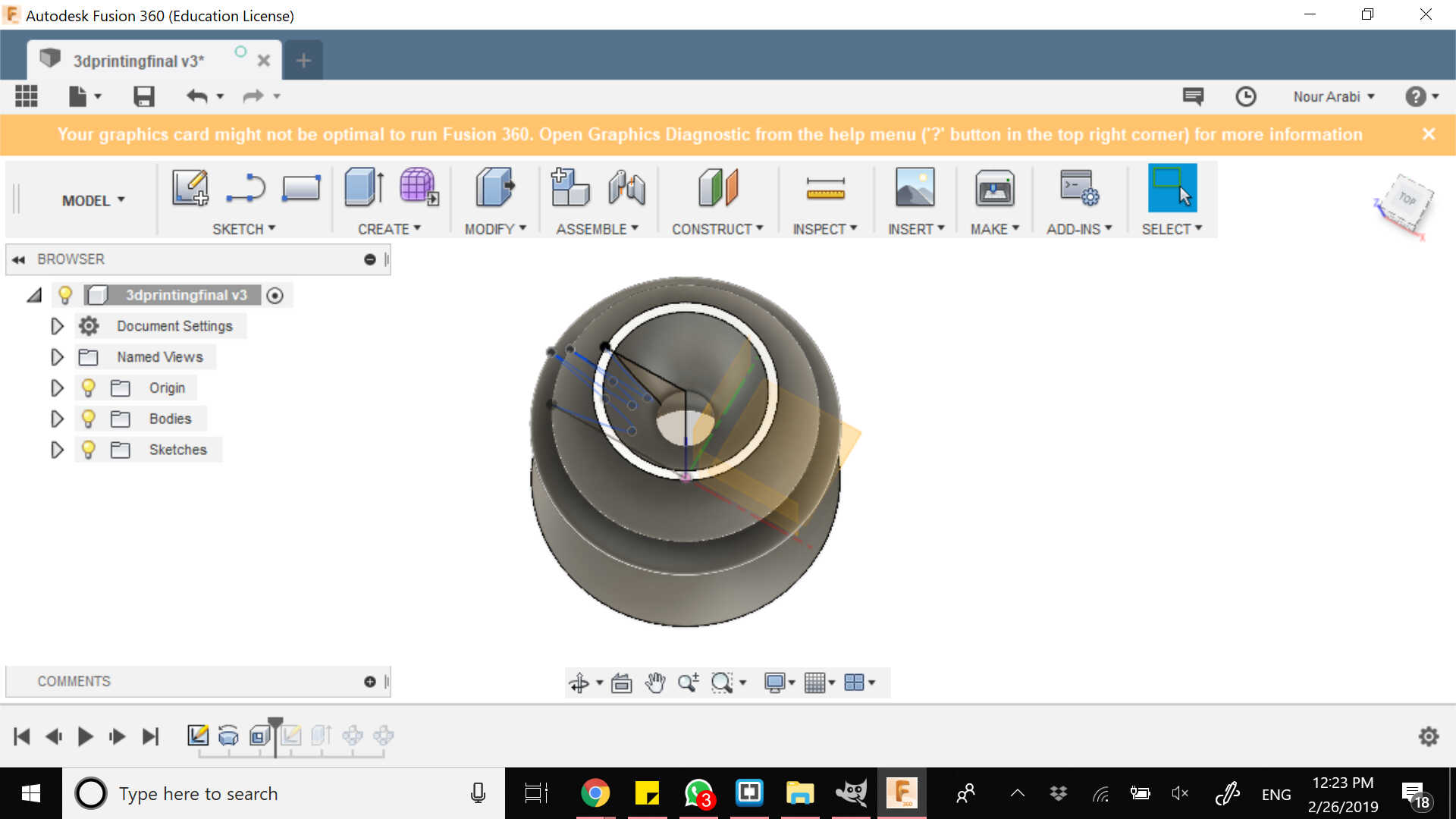Click the Create Sketch icon

(190, 187)
